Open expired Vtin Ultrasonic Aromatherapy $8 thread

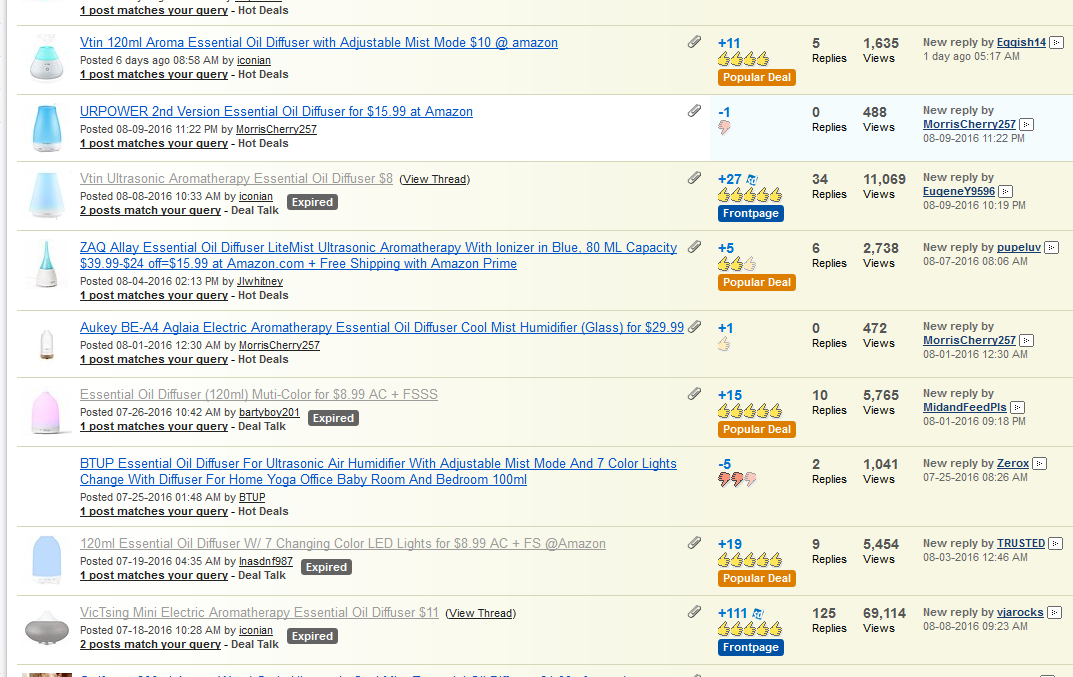236,178
